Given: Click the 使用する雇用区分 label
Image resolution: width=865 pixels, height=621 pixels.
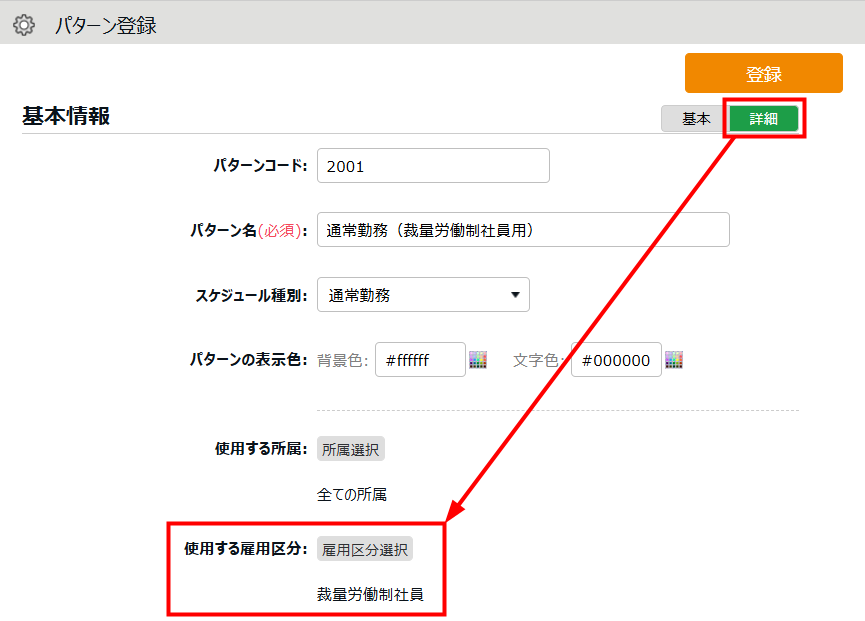Looking at the screenshot, I should coord(245,549).
